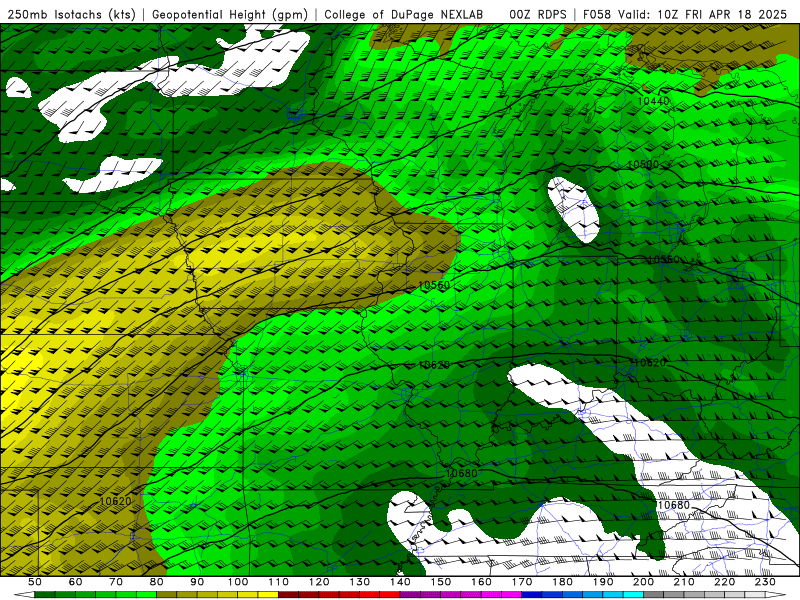Click the dark gray swatch just after 200
The width and height of the screenshot is (800, 600).
click(x=654, y=595)
